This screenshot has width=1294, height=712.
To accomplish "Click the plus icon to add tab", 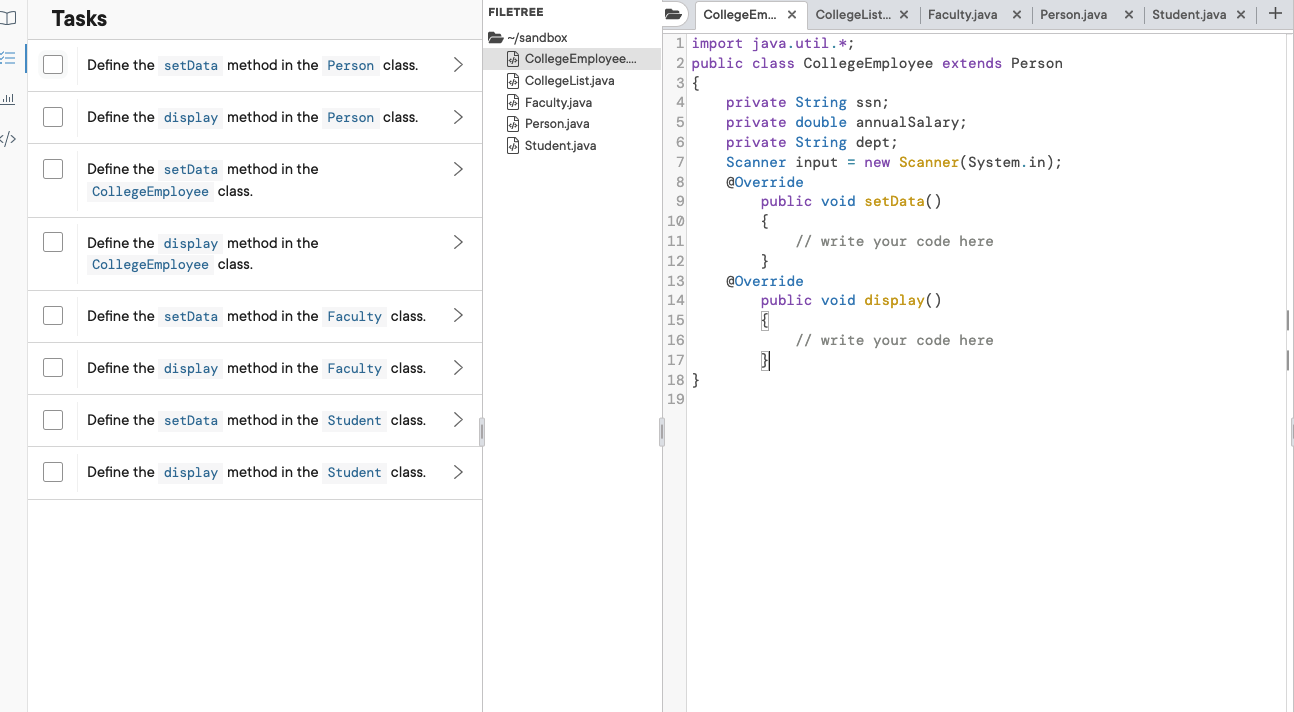I will tap(1274, 14).
